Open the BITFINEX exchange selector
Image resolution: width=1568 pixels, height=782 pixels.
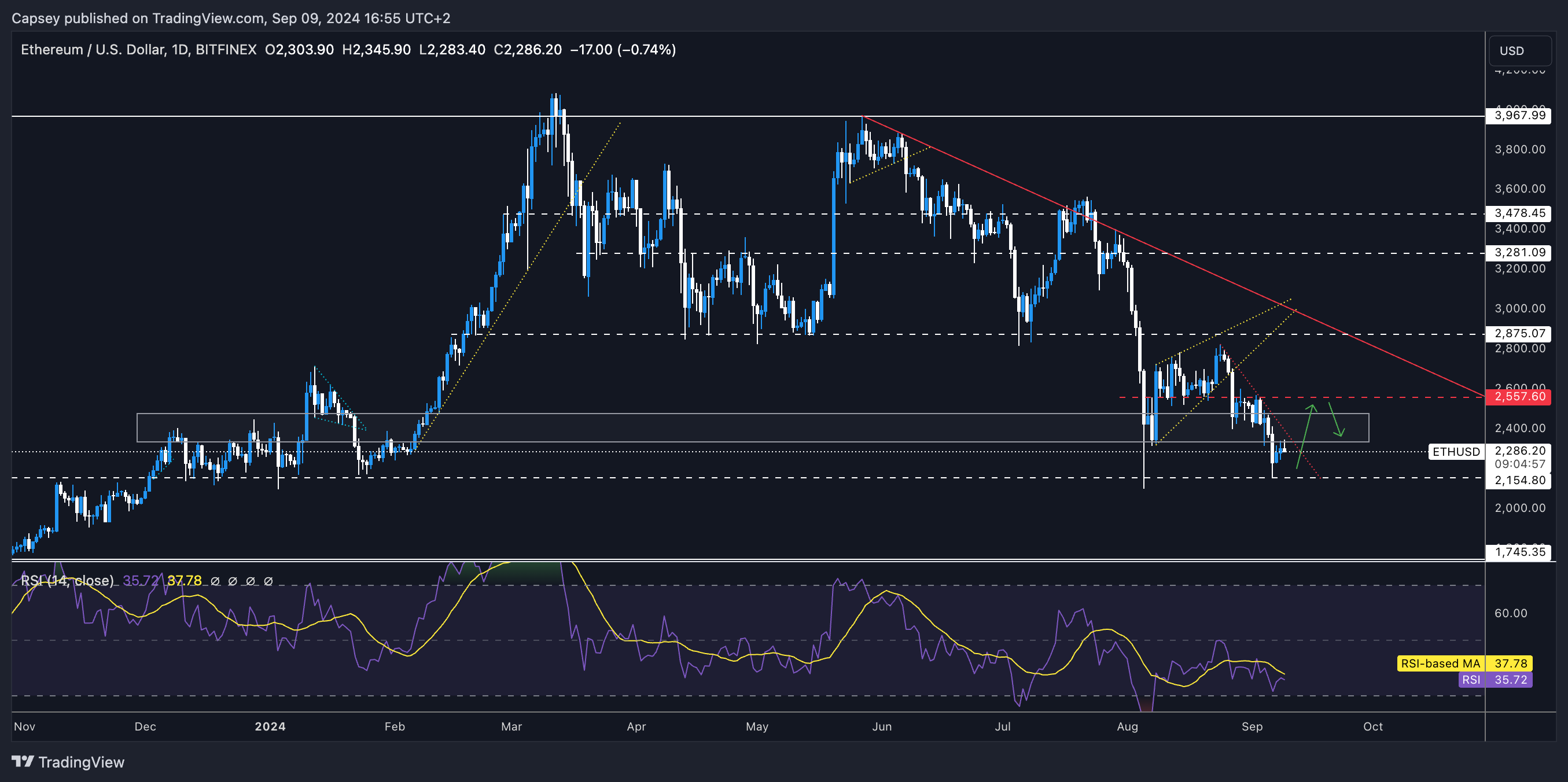coord(227,49)
